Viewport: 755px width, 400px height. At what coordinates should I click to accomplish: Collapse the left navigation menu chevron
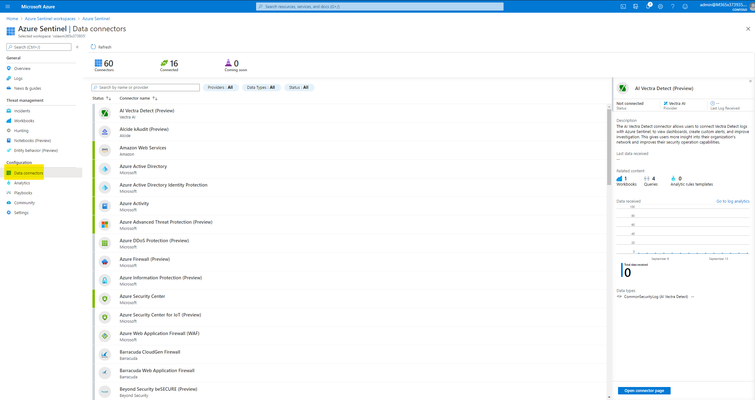[77, 47]
